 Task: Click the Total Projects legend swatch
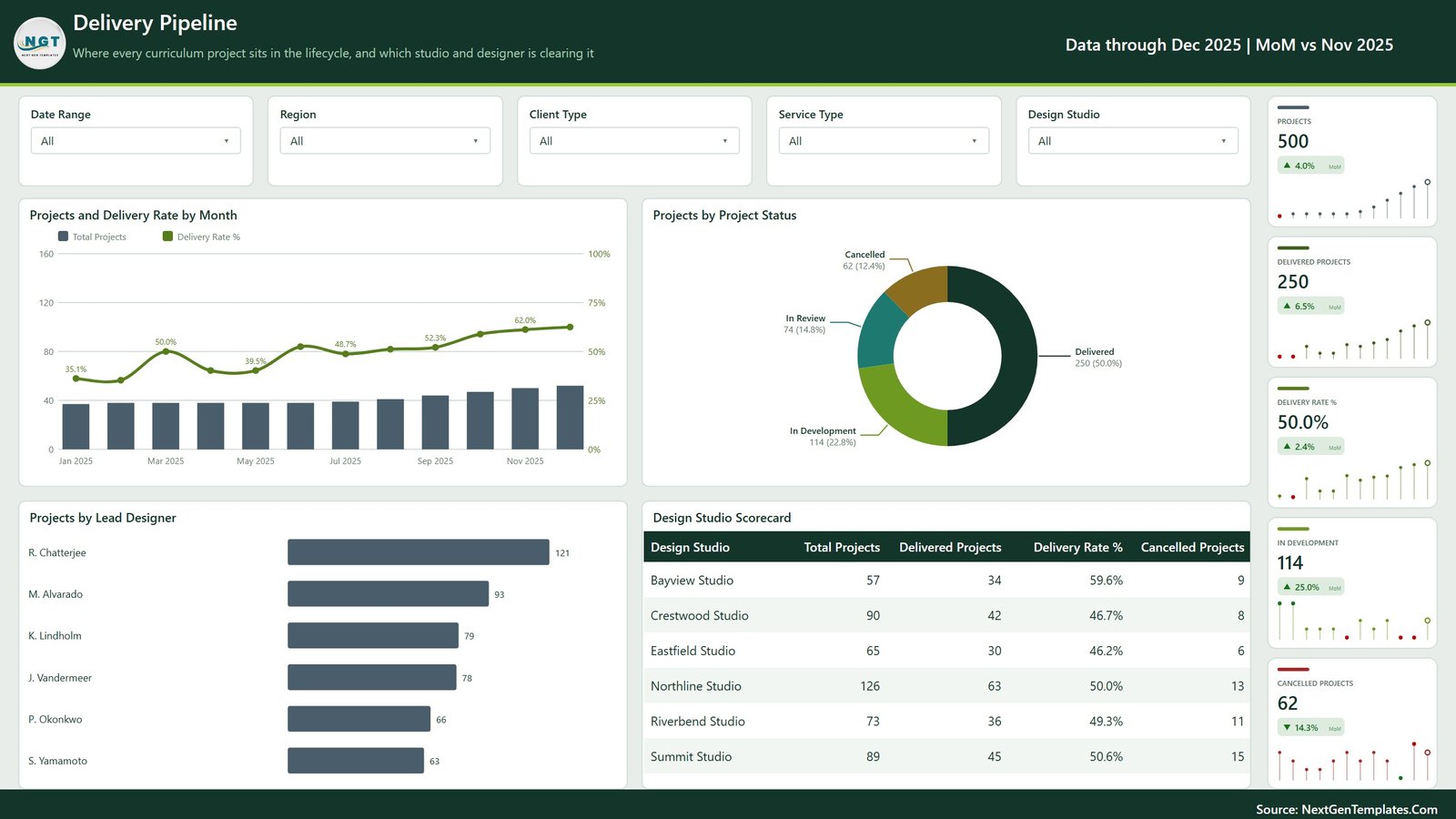pos(64,237)
